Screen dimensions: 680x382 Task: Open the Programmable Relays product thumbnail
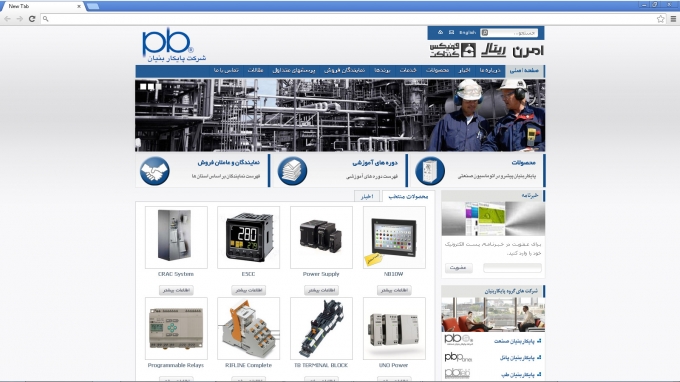click(x=176, y=328)
